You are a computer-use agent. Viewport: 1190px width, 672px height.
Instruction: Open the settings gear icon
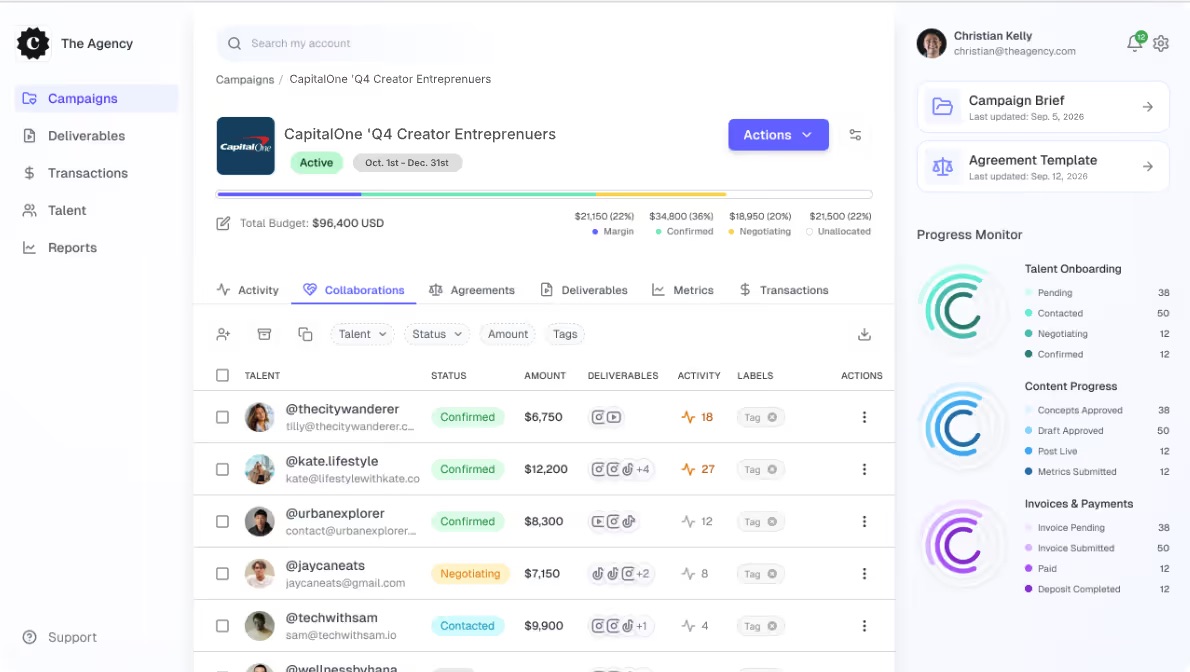click(x=1160, y=43)
